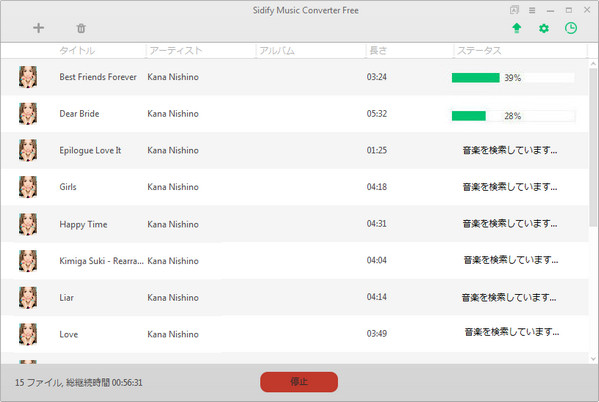Click the Sidify Music Converter Free title

point(306,10)
